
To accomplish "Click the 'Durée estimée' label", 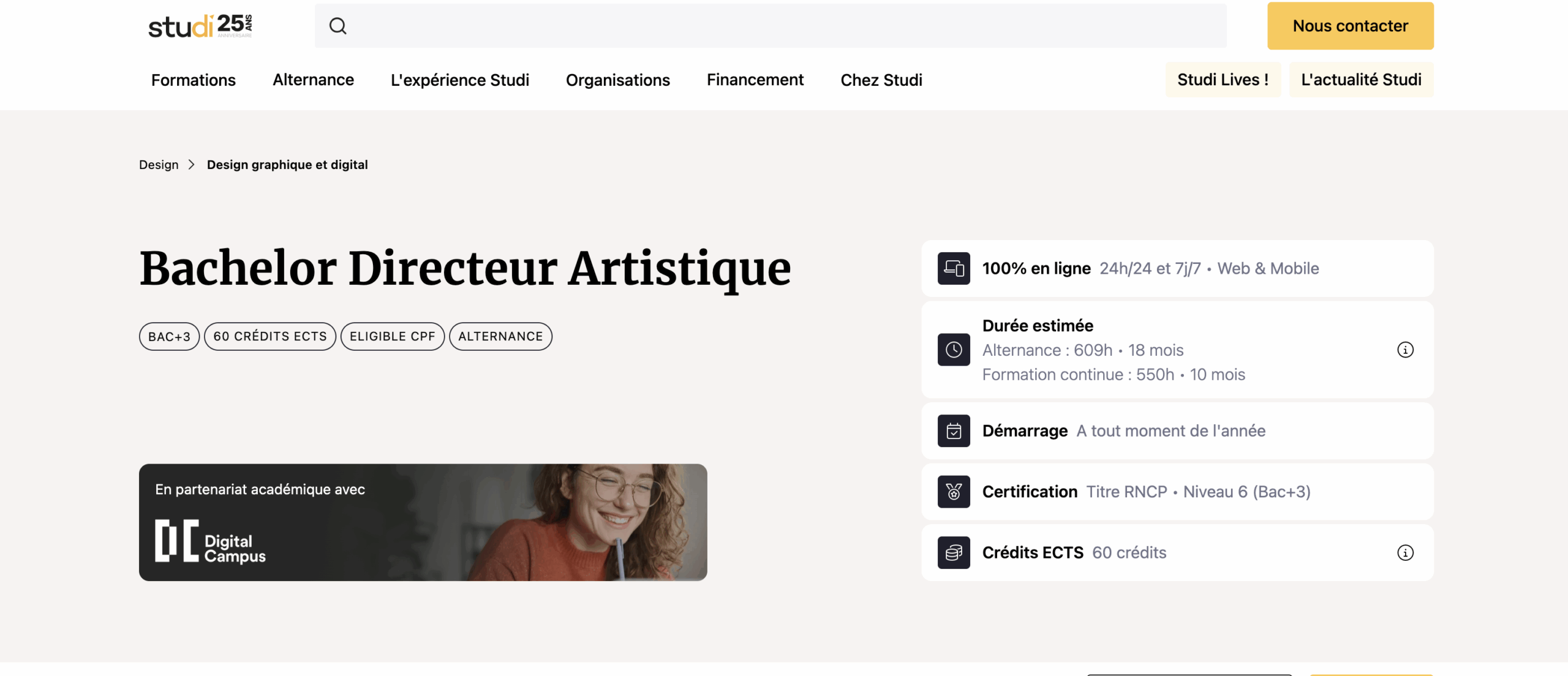I will (x=1038, y=326).
